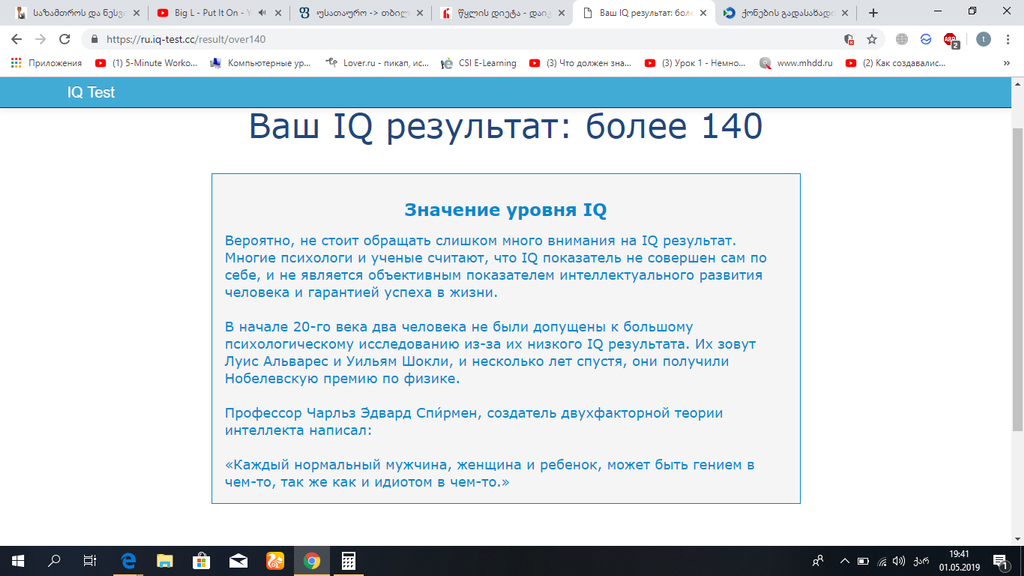Open Microsoft Edge from the taskbar
This screenshot has height=576, width=1024.
[128, 562]
